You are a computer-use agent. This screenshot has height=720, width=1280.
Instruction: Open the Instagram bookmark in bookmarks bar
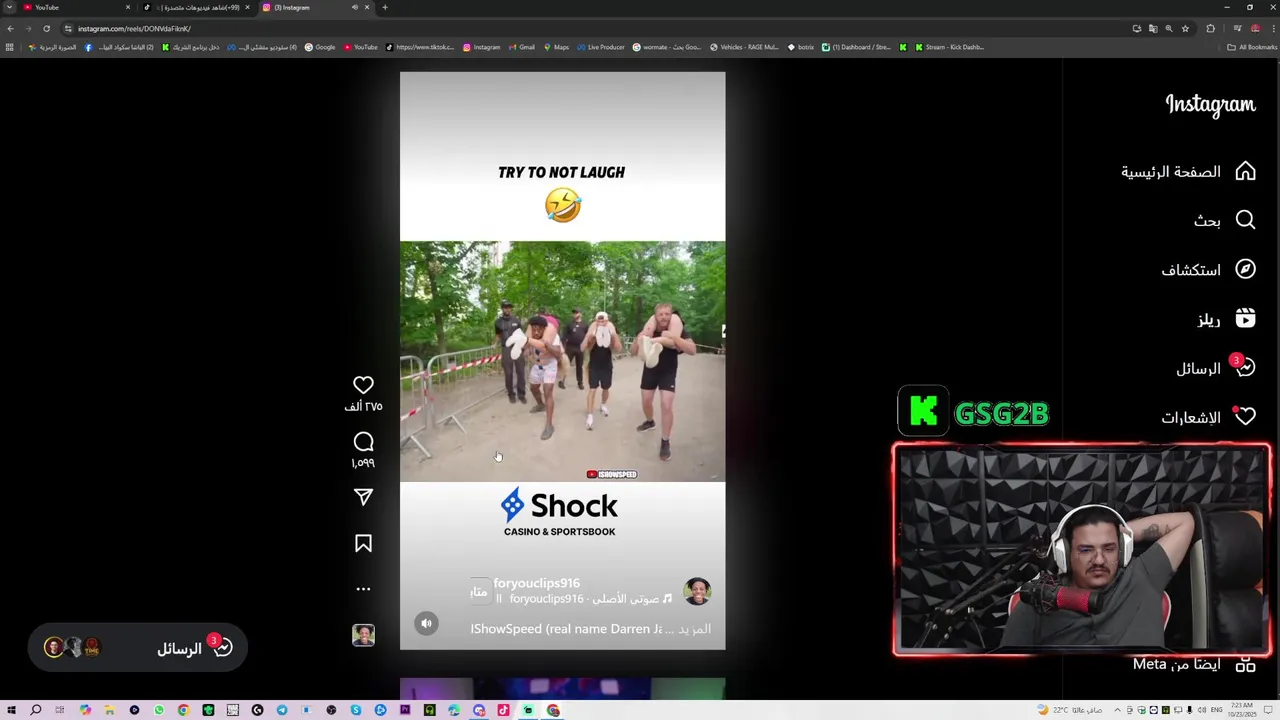coord(482,47)
